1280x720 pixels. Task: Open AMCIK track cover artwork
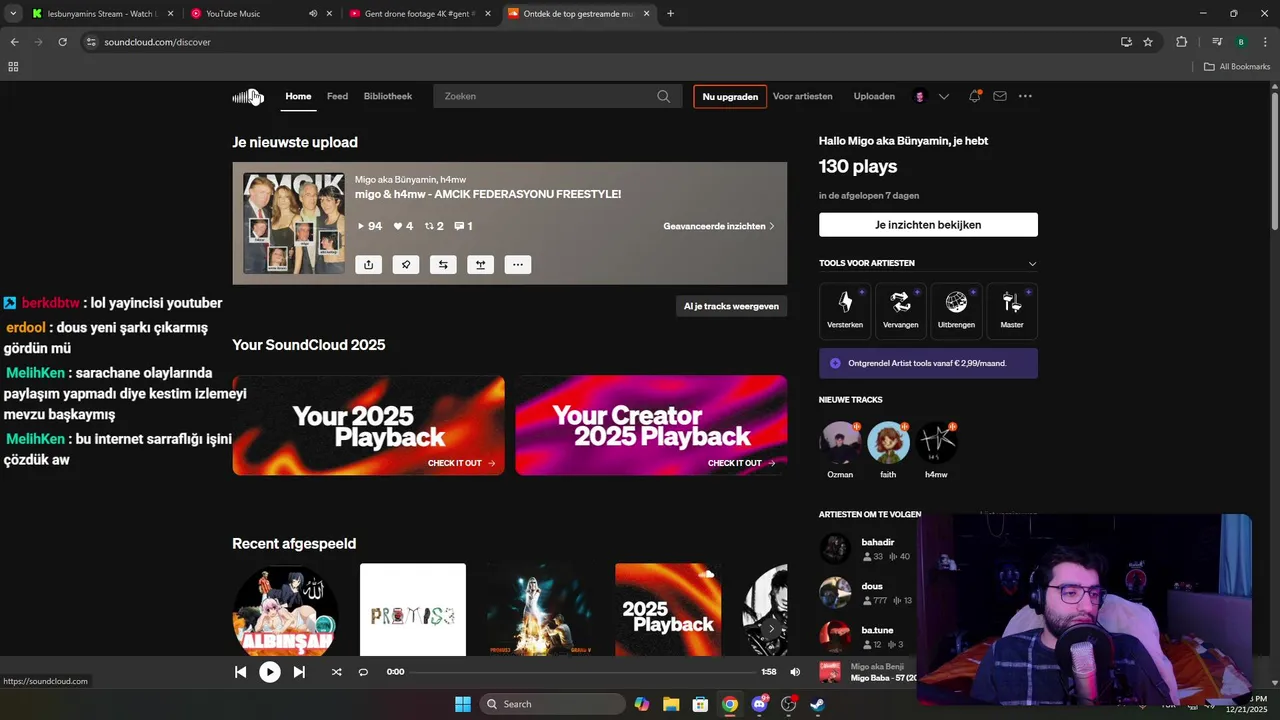click(x=294, y=223)
